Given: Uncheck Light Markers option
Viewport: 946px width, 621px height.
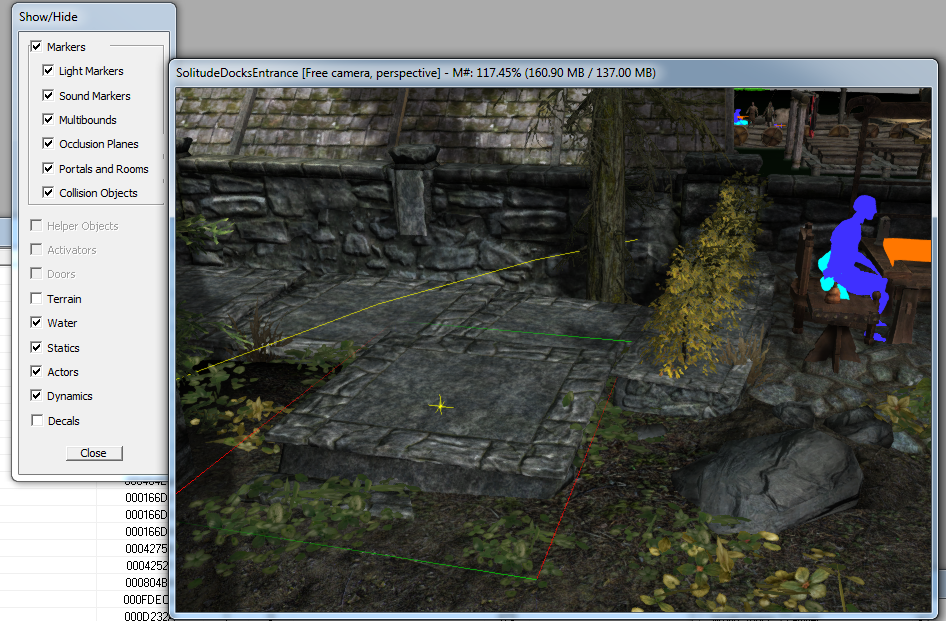Looking at the screenshot, I should [48, 71].
